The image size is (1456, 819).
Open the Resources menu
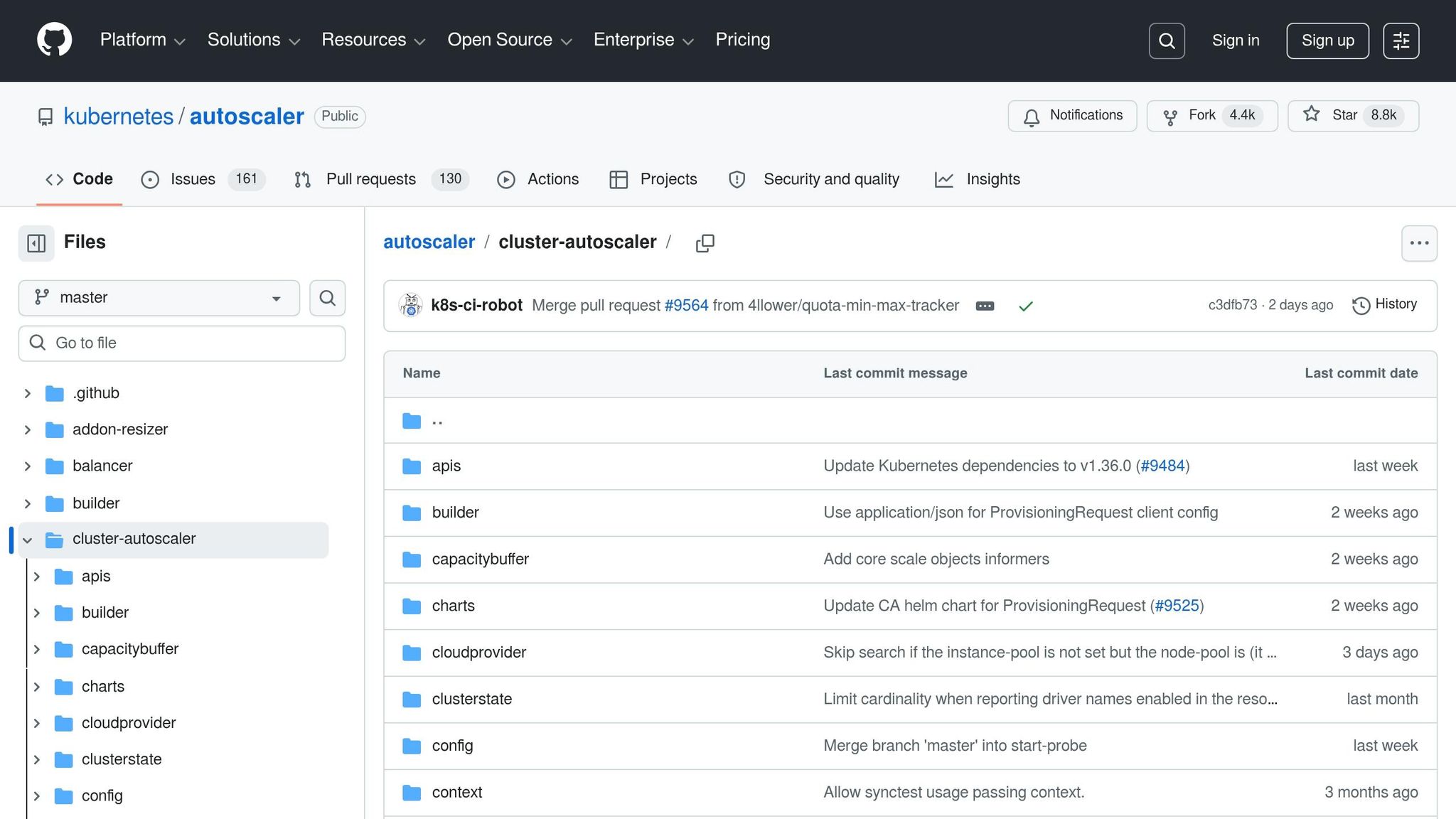pos(373,40)
